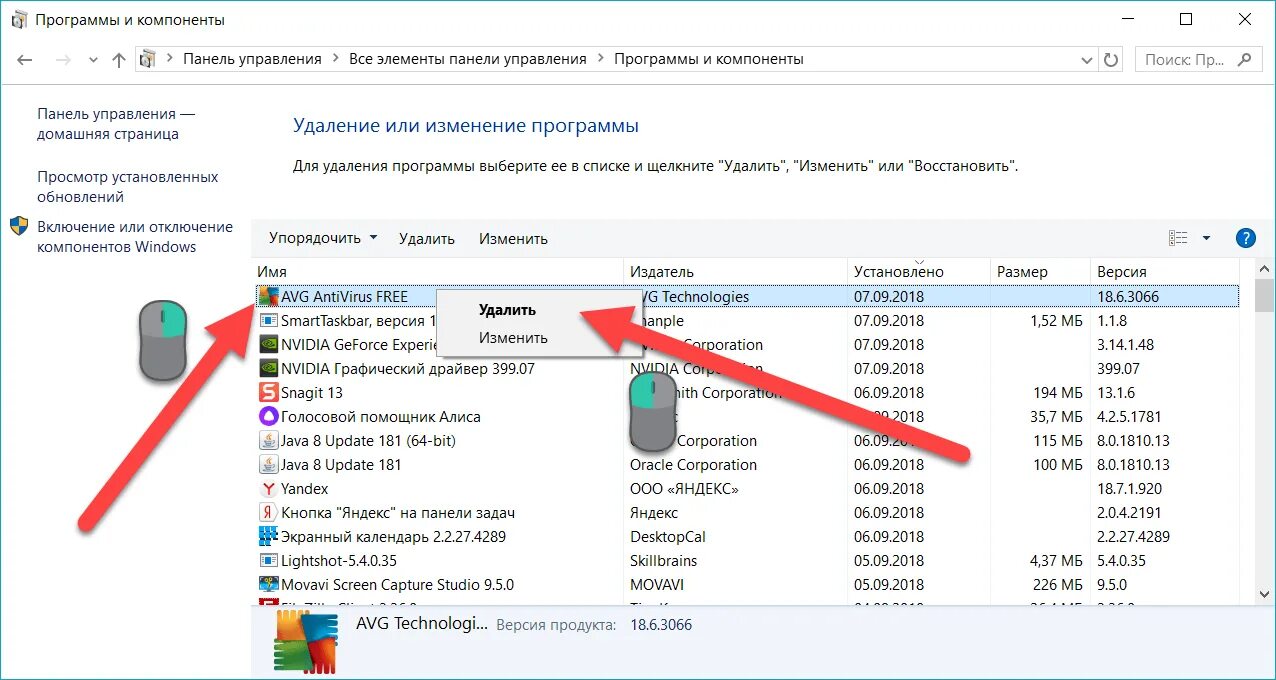Click the Голосовой помощник Алиса icon
The height and width of the screenshot is (680, 1276).
pyautogui.click(x=268, y=416)
